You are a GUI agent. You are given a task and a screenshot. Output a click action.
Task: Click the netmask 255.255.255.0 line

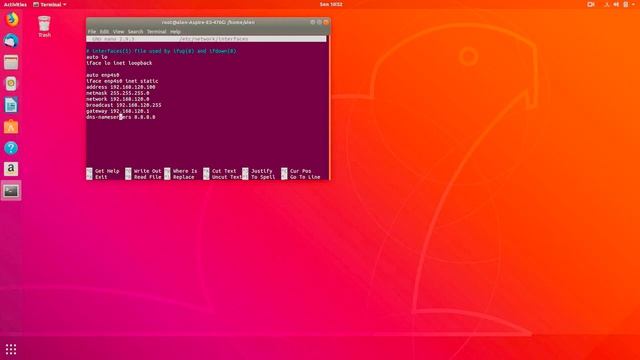click(x=118, y=93)
